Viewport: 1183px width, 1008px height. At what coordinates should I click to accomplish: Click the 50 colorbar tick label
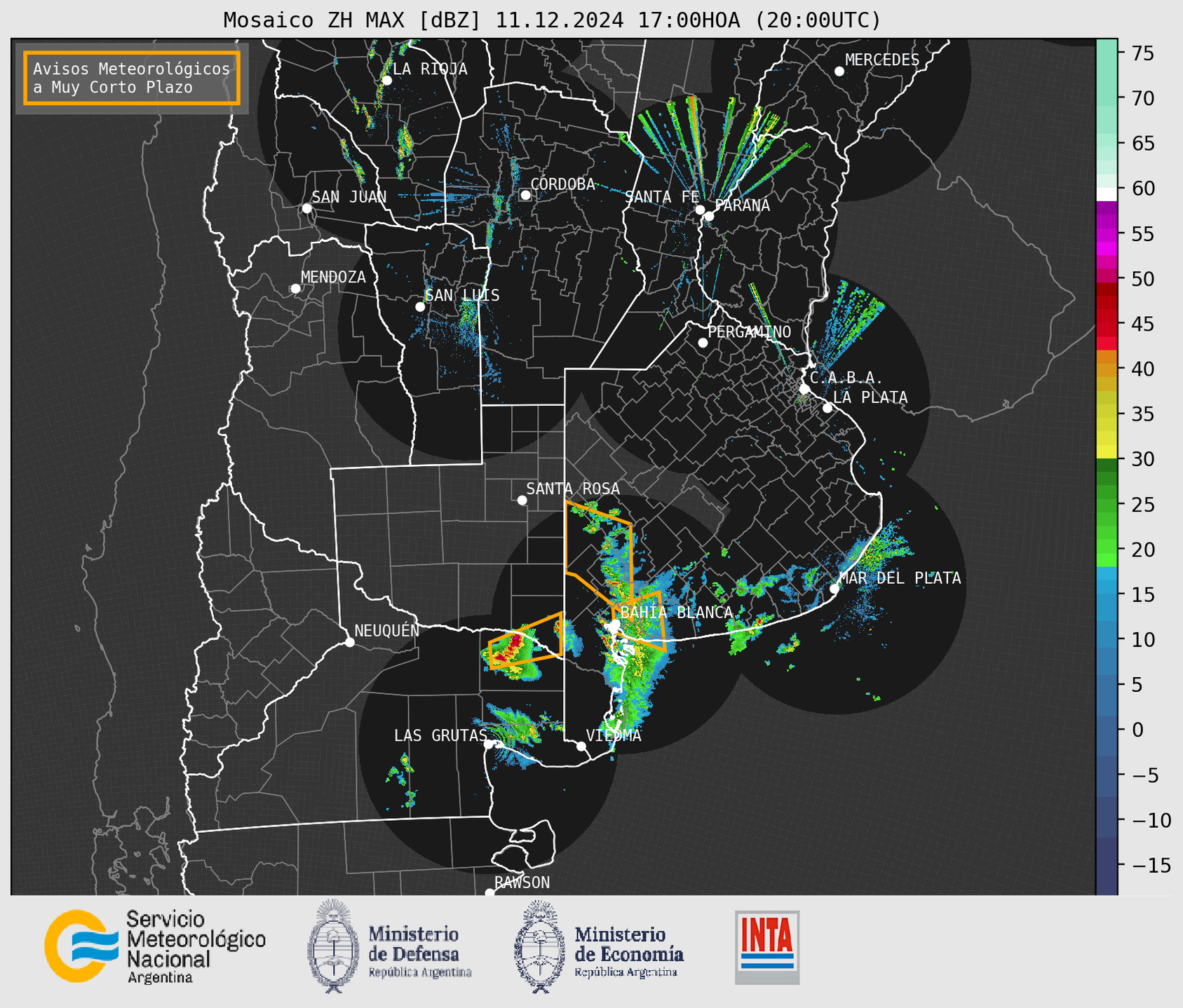pyautogui.click(x=1142, y=279)
